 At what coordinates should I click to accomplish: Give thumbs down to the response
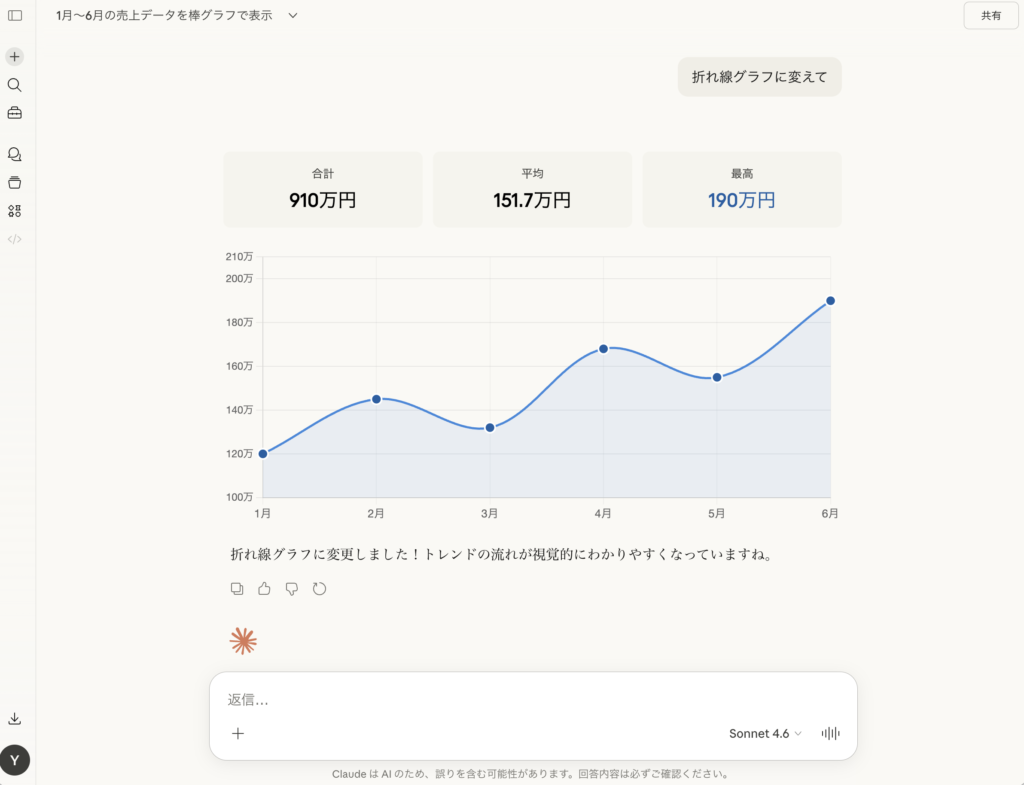click(292, 589)
